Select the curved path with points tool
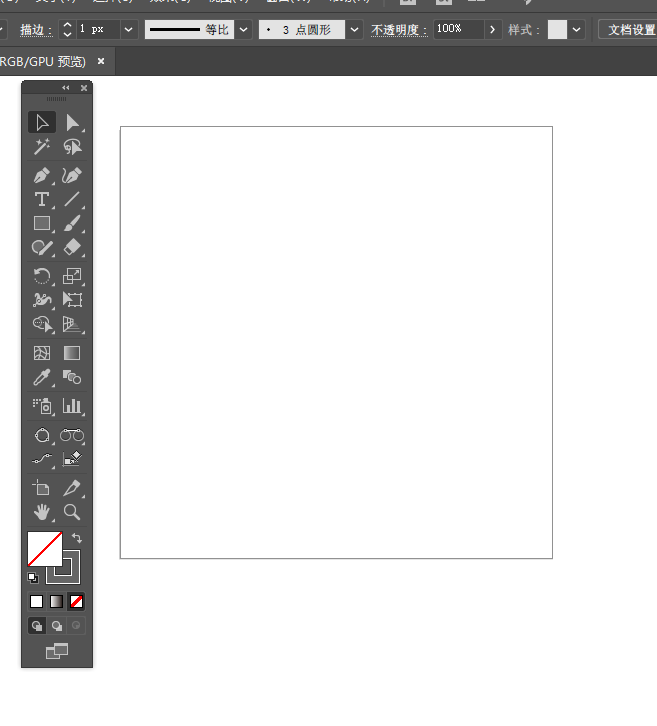Image resolution: width=657 pixels, height=726 pixels. [42, 459]
